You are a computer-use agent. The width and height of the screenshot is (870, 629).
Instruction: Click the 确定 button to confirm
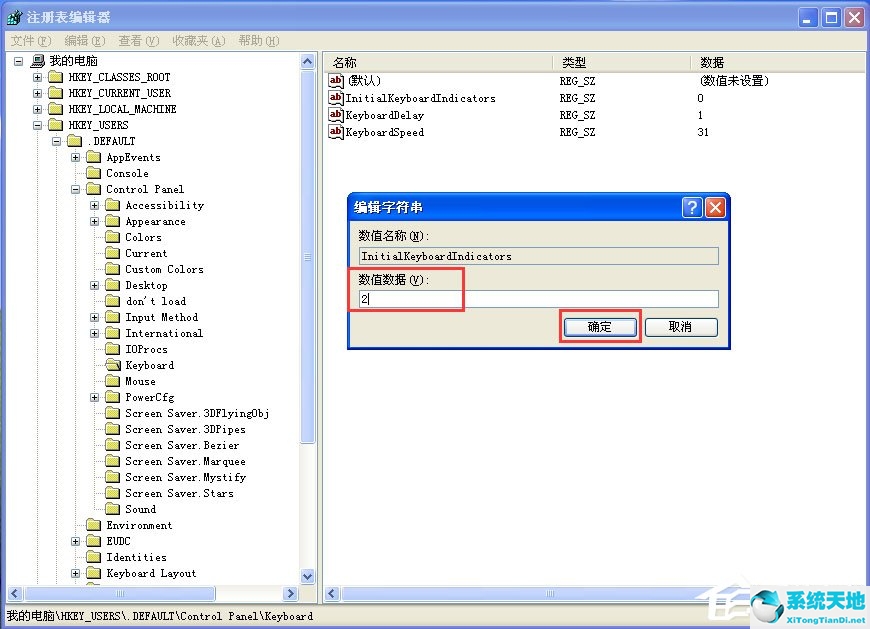600,327
